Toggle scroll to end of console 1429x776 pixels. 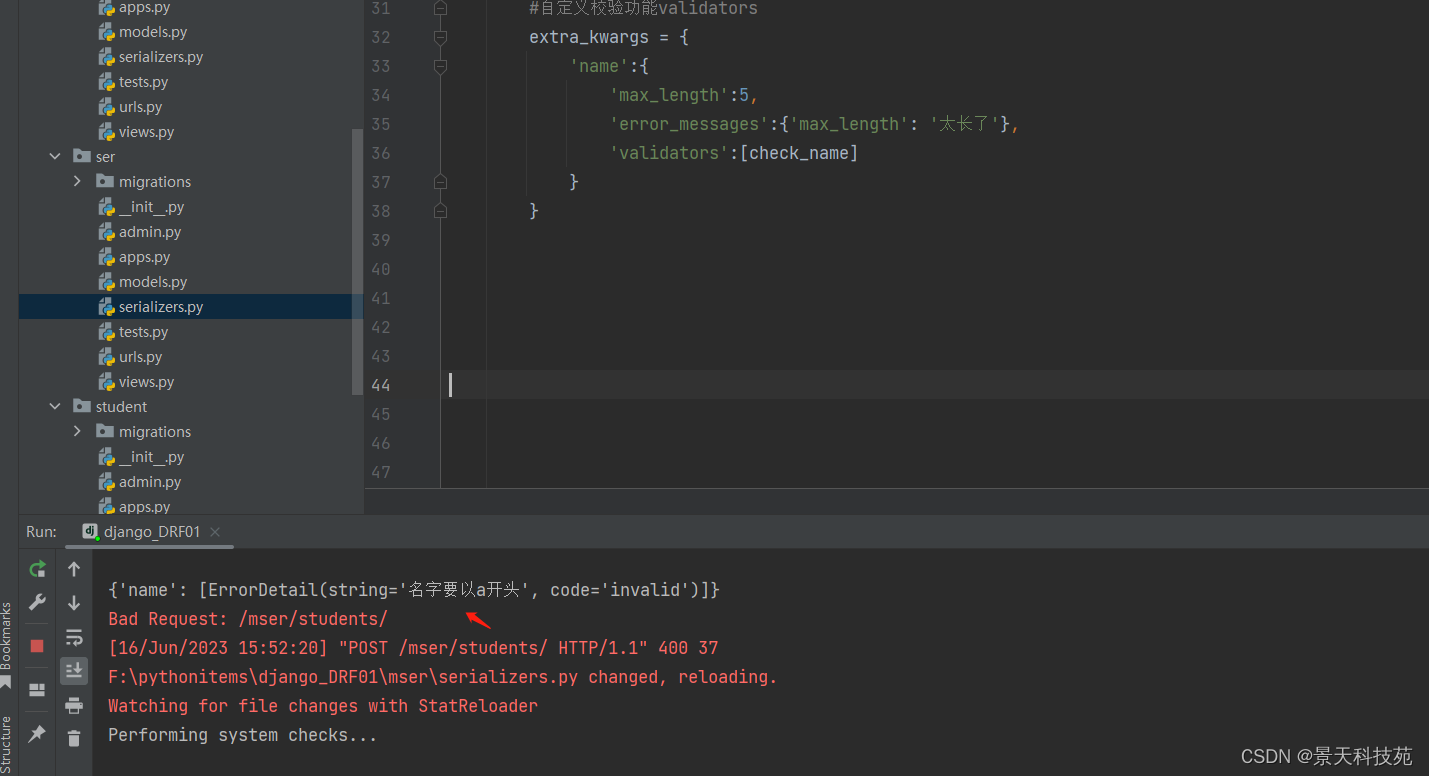(x=74, y=671)
